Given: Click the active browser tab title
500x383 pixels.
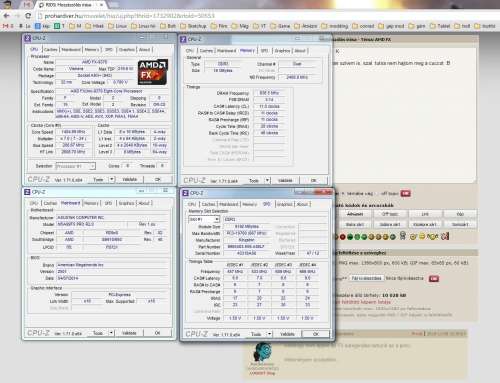Looking at the screenshot, I should pos(69,5).
